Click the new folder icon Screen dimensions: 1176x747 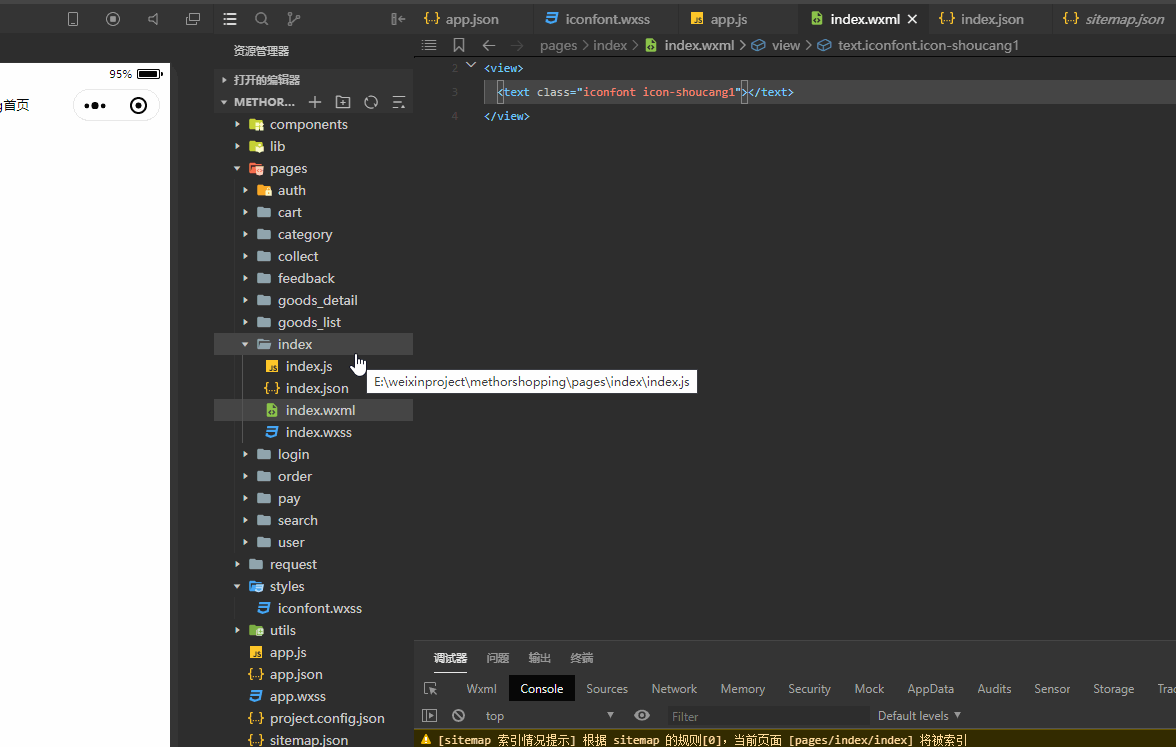pyautogui.click(x=343, y=102)
